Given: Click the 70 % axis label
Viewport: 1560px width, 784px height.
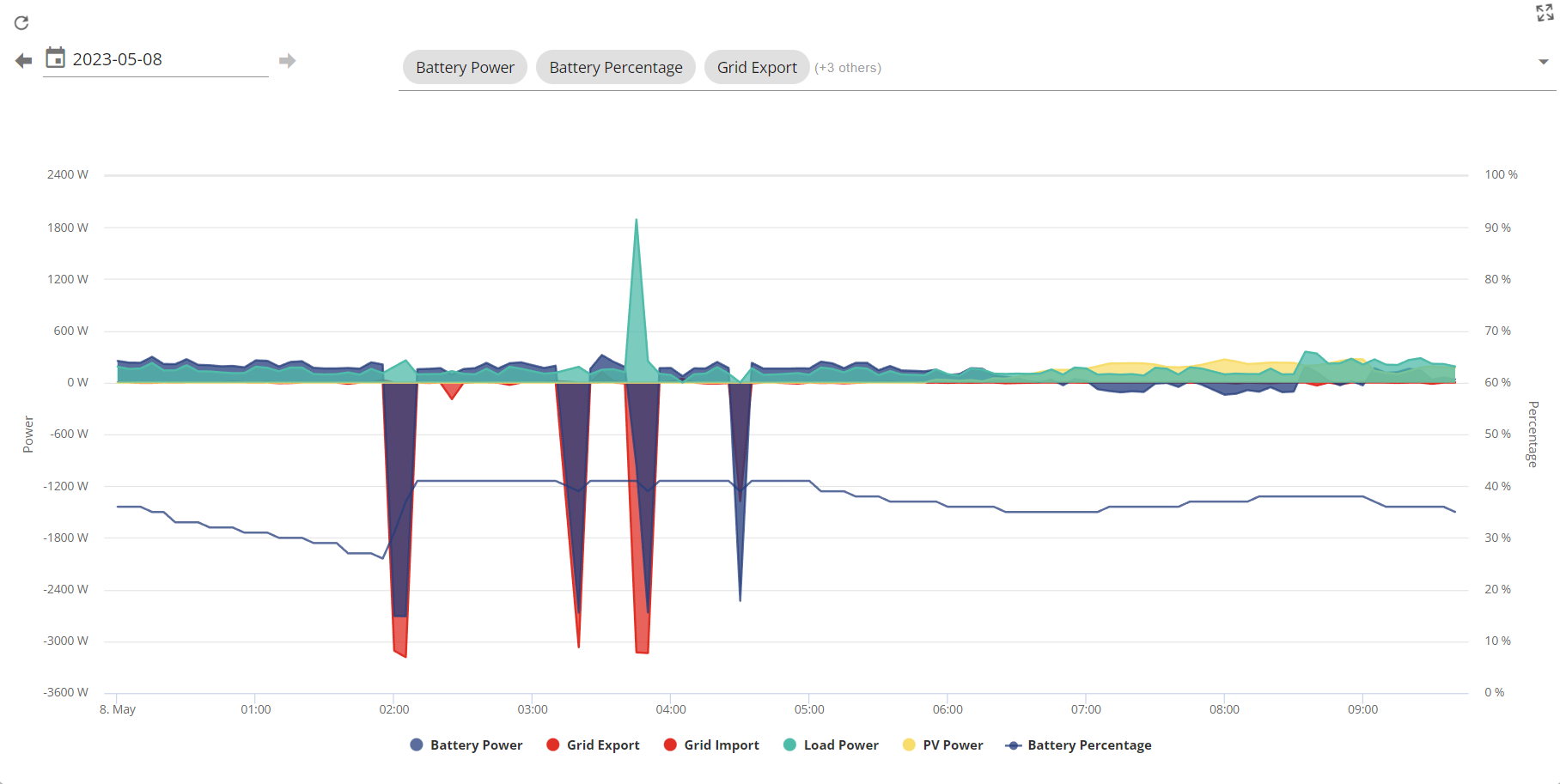Looking at the screenshot, I should pyautogui.click(x=1497, y=331).
